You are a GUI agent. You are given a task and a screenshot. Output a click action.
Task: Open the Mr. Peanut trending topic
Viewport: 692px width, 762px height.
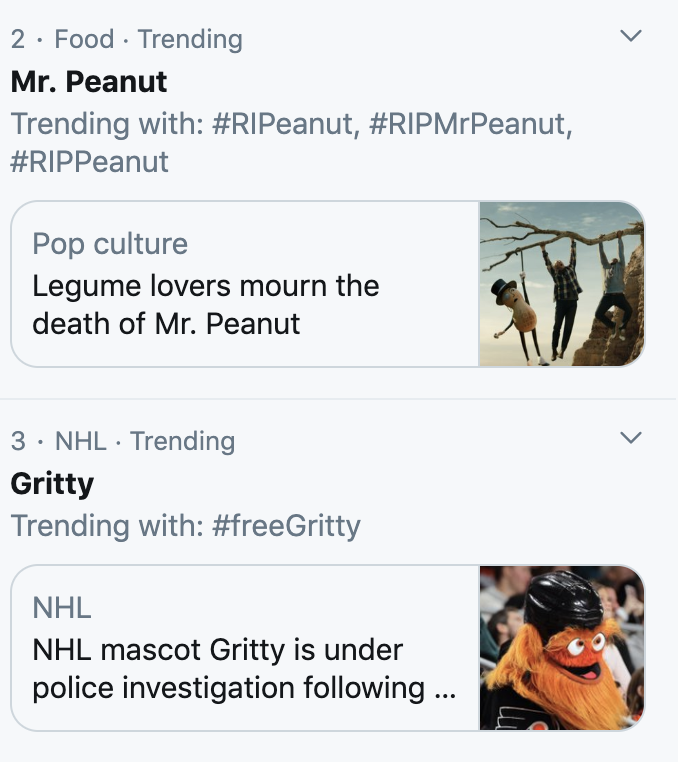(89, 81)
